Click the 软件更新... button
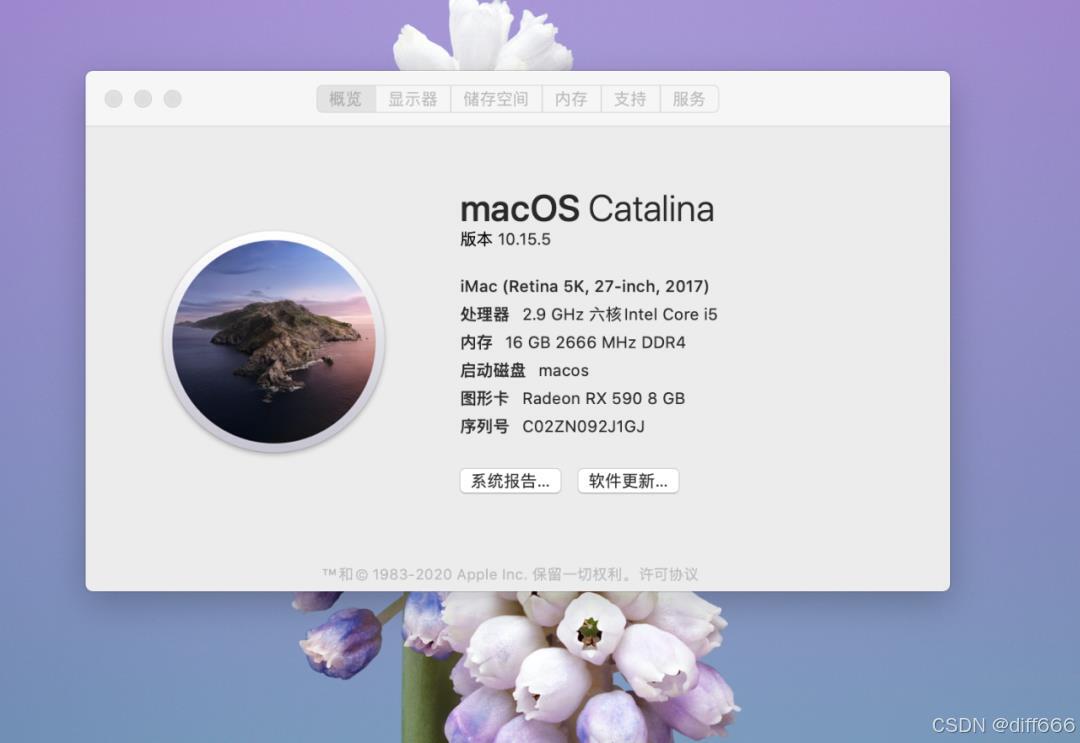This screenshot has height=743, width=1080. pyautogui.click(x=628, y=481)
